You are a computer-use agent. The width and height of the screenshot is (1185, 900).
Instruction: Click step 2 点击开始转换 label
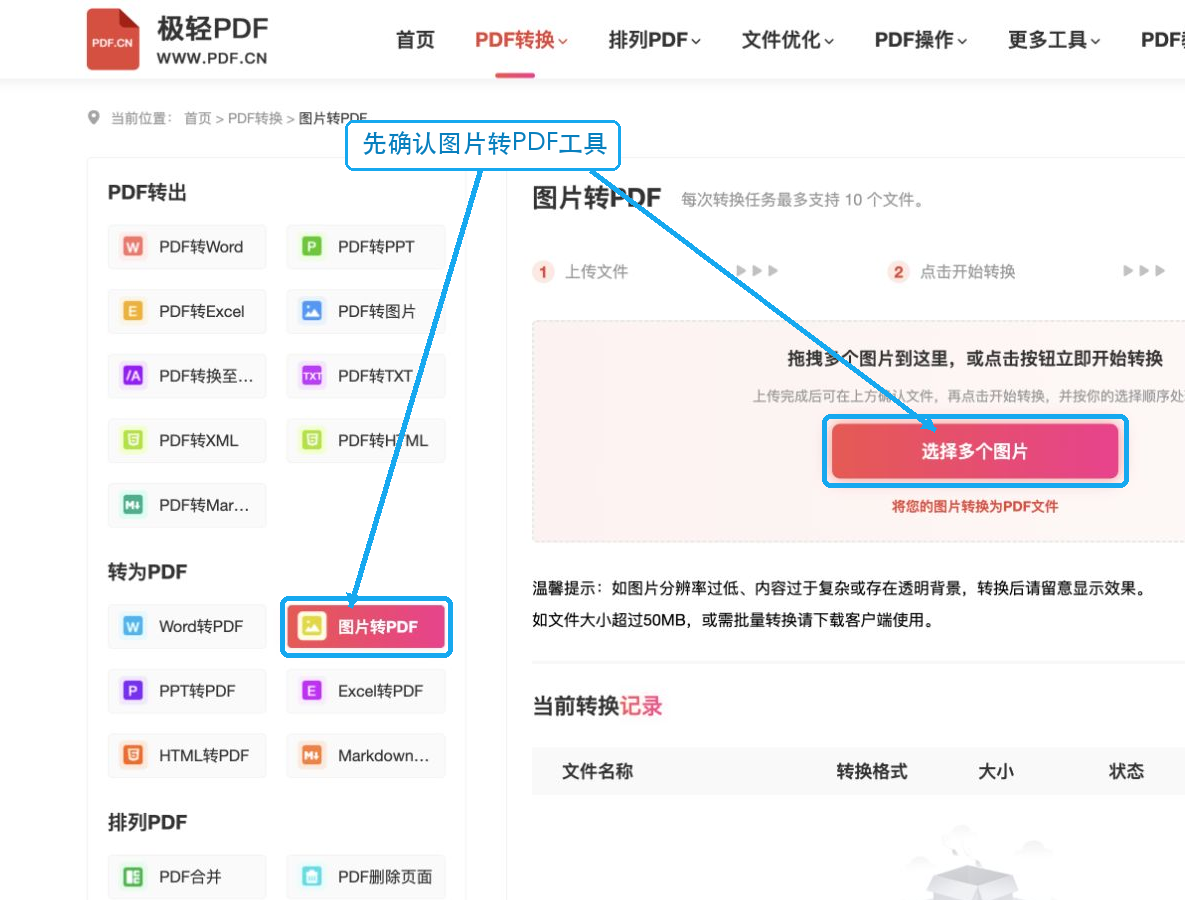[x=967, y=271]
